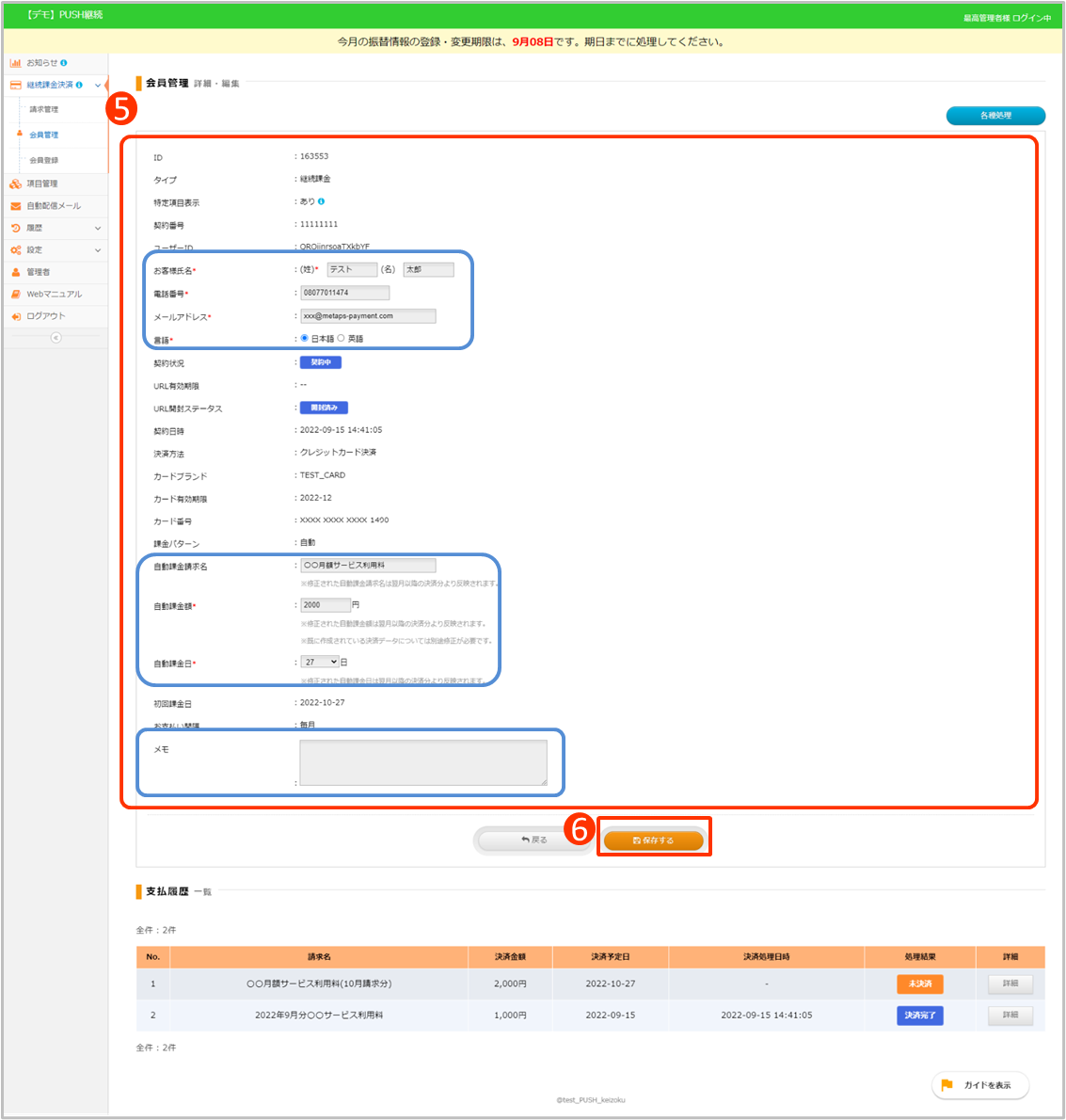Collapse sidebar with the double-arrow icon

click(56, 338)
